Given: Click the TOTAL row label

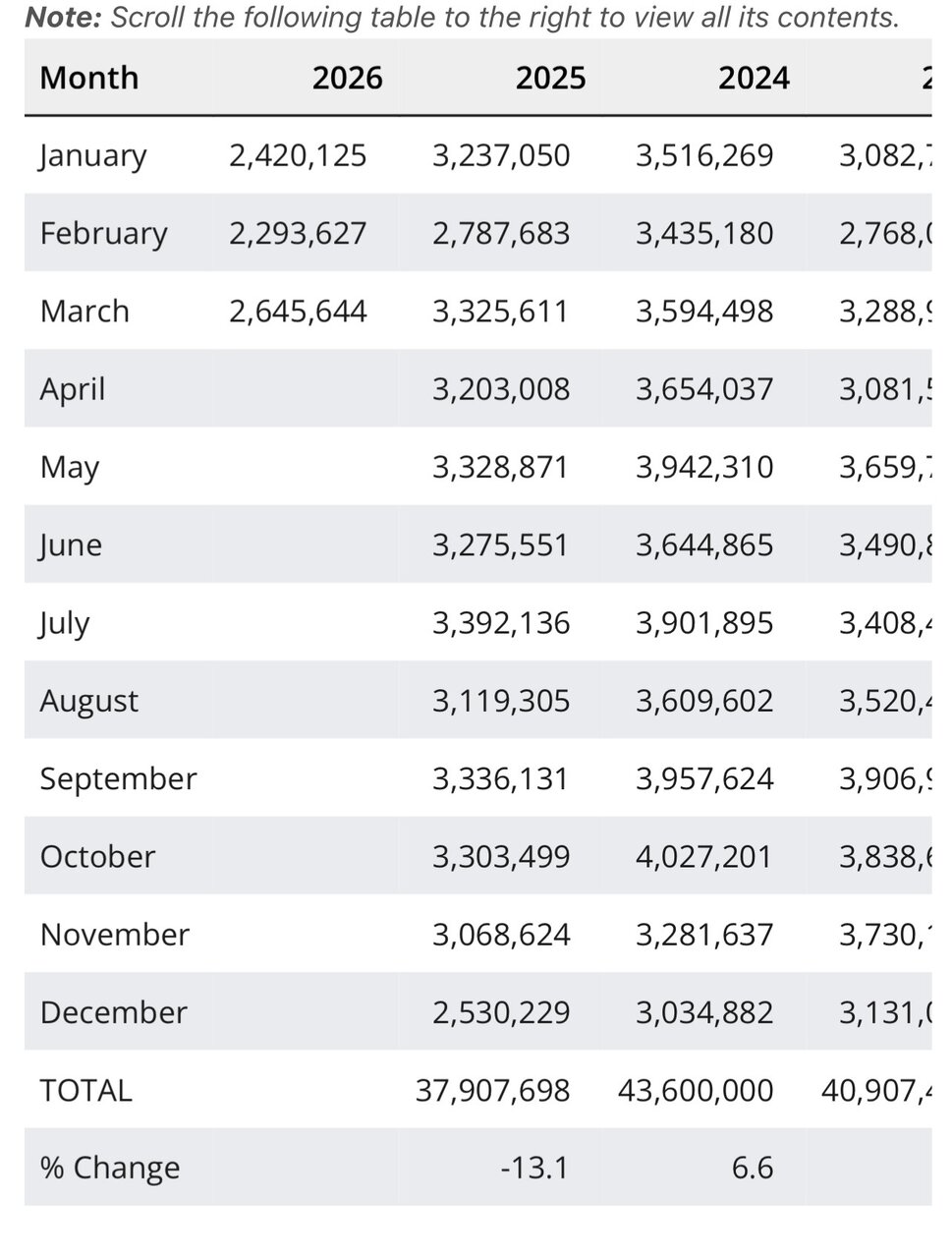Looking at the screenshot, I should (x=85, y=1090).
